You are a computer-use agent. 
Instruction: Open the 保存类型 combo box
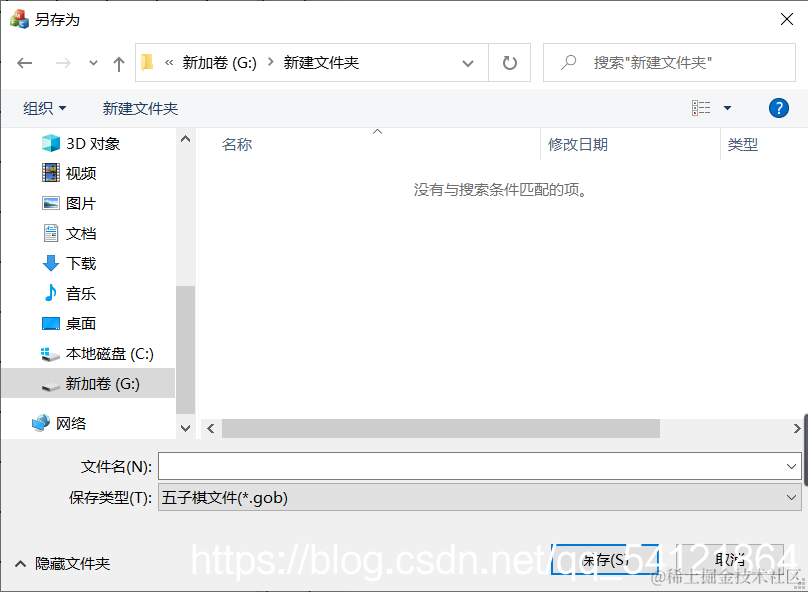click(479, 497)
